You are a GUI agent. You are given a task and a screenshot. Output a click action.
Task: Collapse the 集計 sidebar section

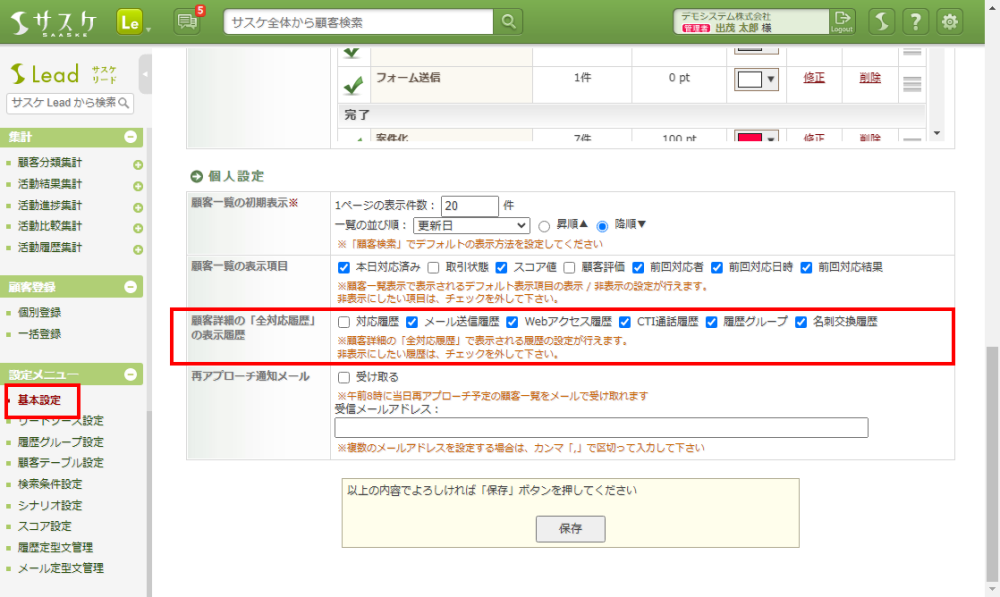130,137
